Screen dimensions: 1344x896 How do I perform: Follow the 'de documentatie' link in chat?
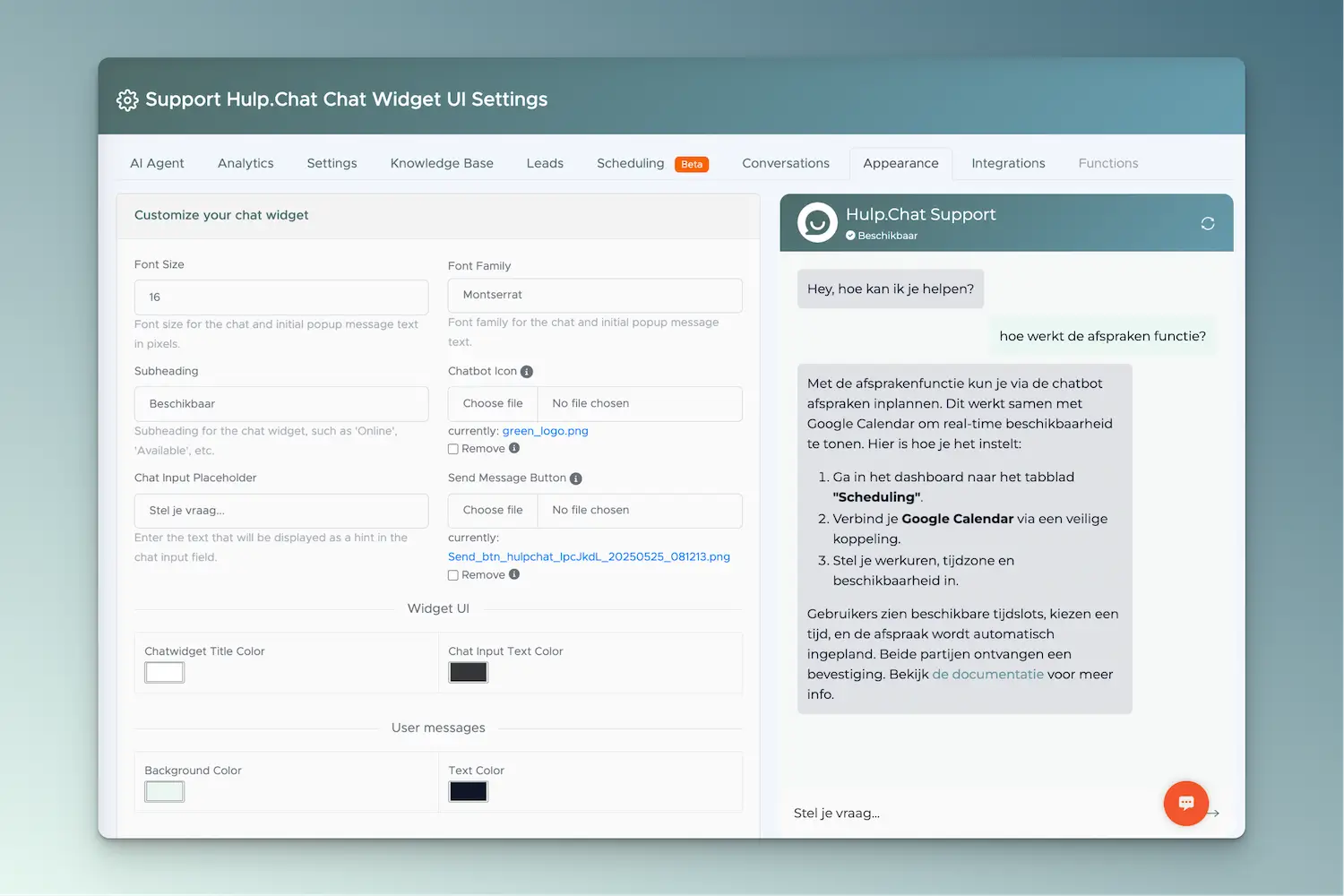tap(987, 674)
